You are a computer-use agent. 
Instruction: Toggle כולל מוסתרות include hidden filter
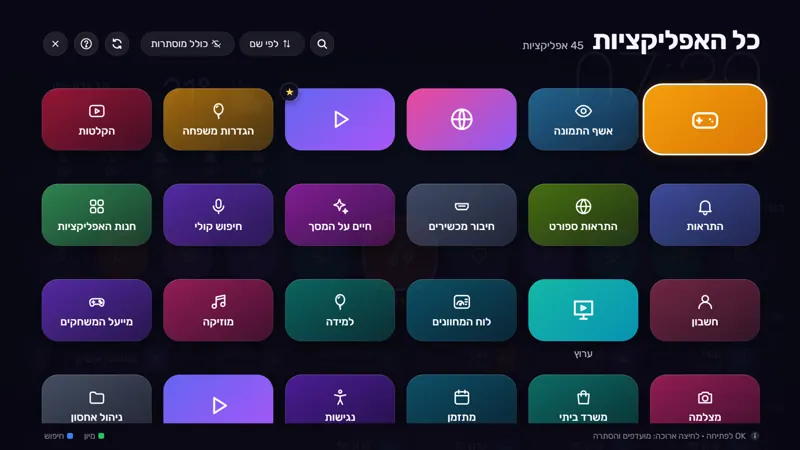[x=187, y=44]
